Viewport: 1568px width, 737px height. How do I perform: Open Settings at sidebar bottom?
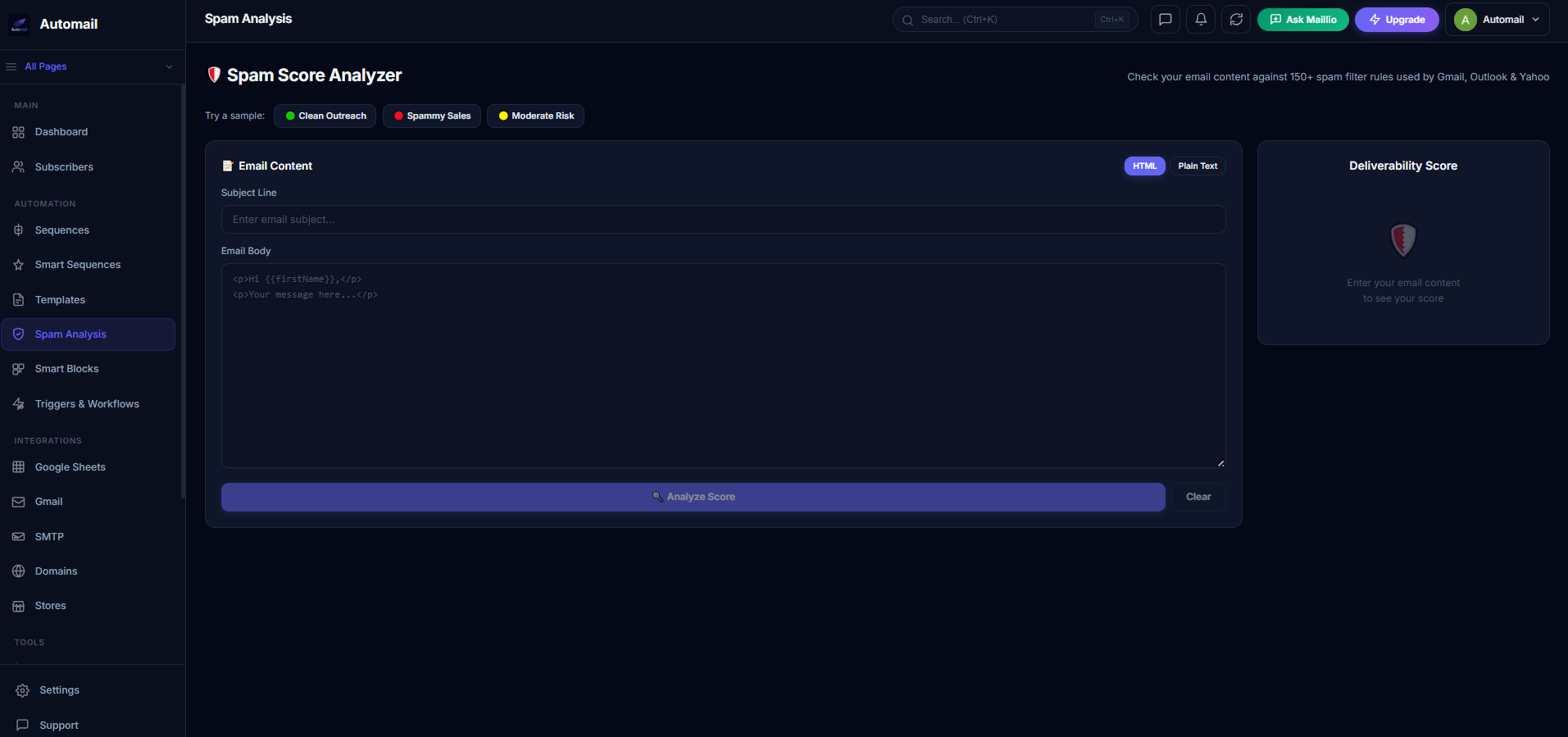click(93, 690)
